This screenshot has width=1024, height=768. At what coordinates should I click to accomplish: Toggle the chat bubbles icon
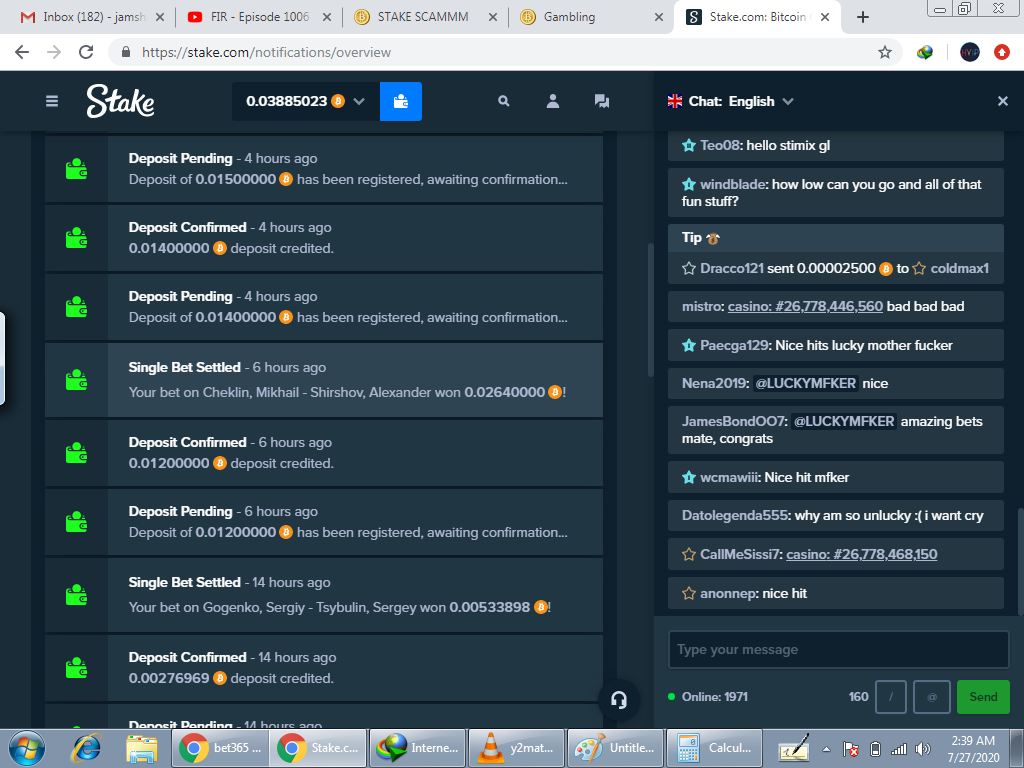601,101
